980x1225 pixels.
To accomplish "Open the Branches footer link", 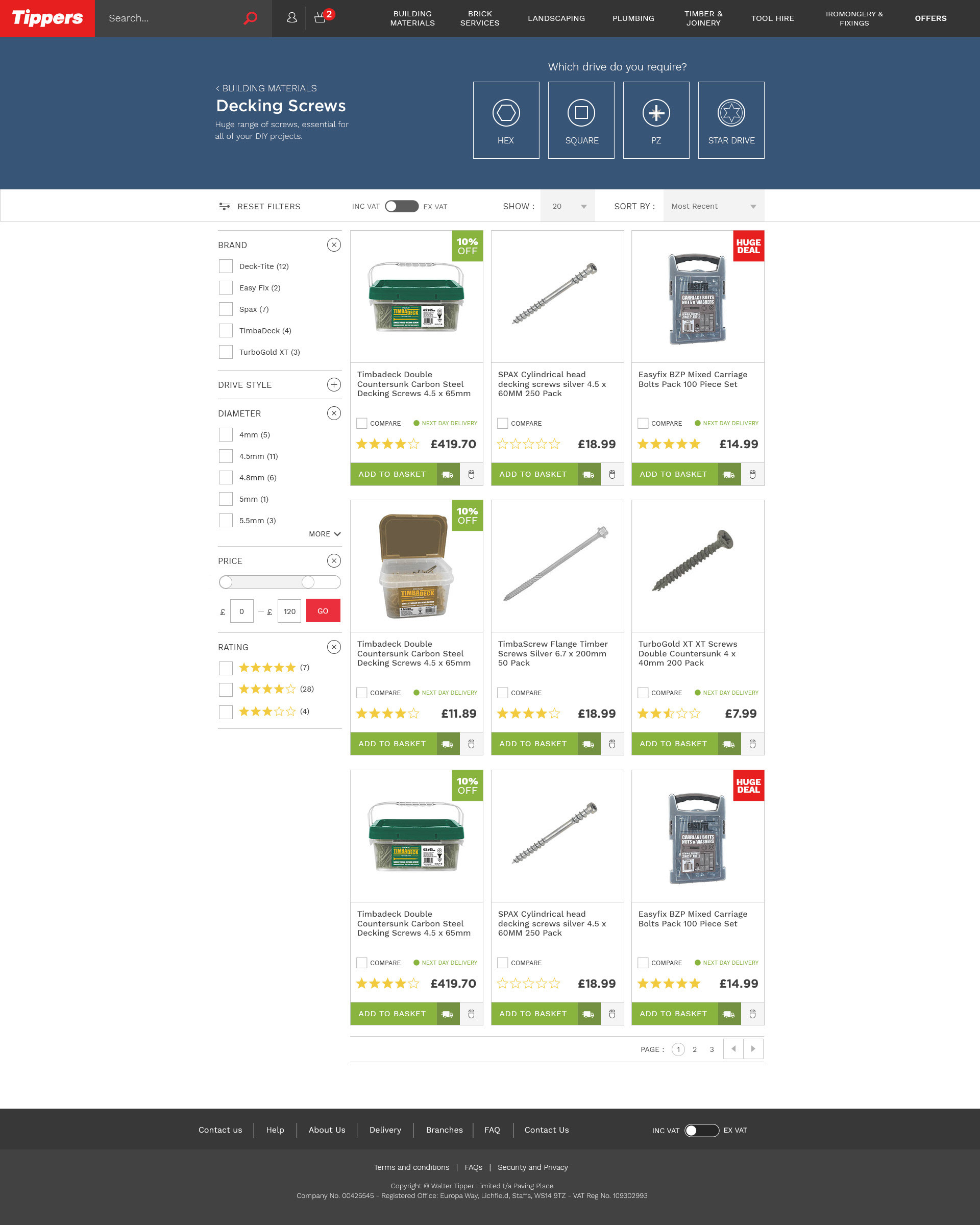I will pyautogui.click(x=444, y=1130).
